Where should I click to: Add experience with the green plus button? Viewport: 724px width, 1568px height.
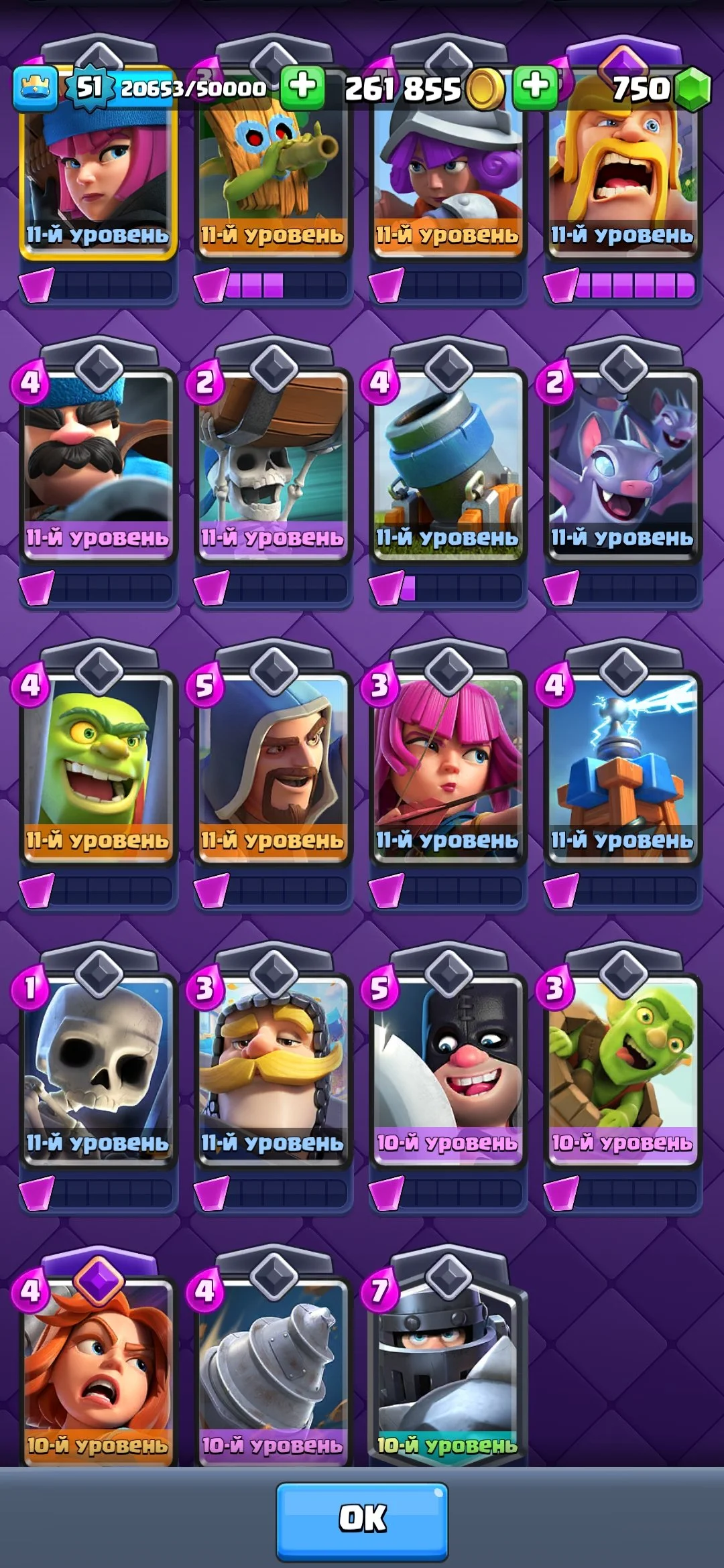click(x=302, y=87)
